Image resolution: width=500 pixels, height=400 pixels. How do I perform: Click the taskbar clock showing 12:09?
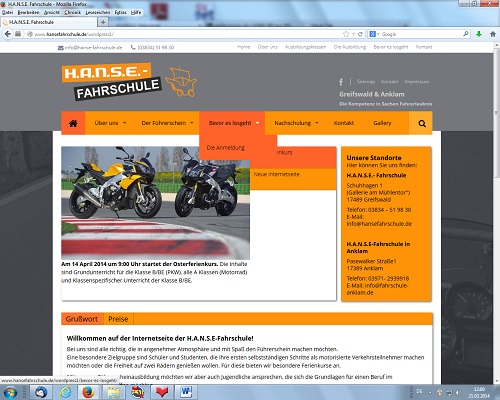click(479, 392)
